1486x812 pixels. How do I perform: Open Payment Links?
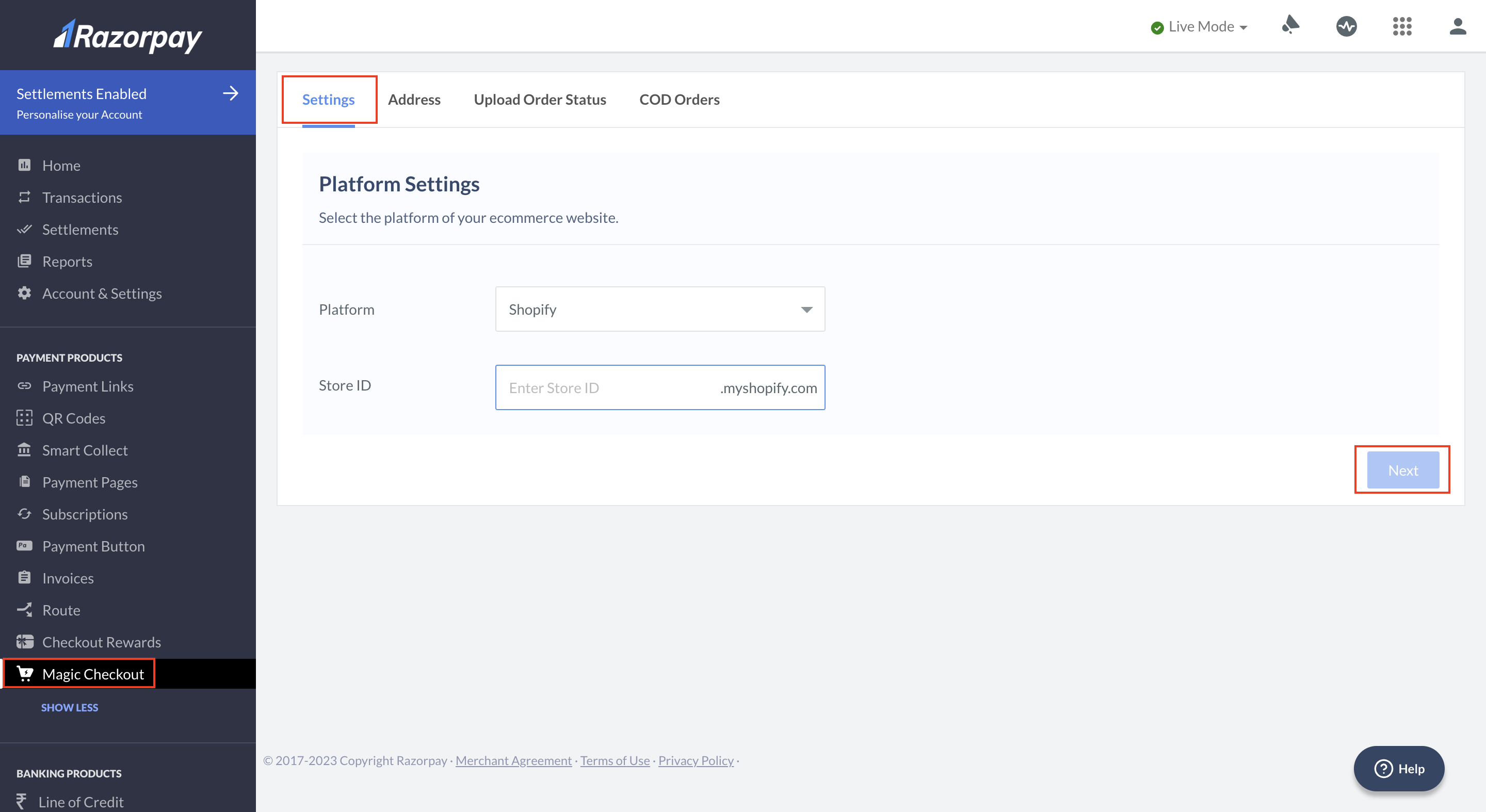(88, 386)
